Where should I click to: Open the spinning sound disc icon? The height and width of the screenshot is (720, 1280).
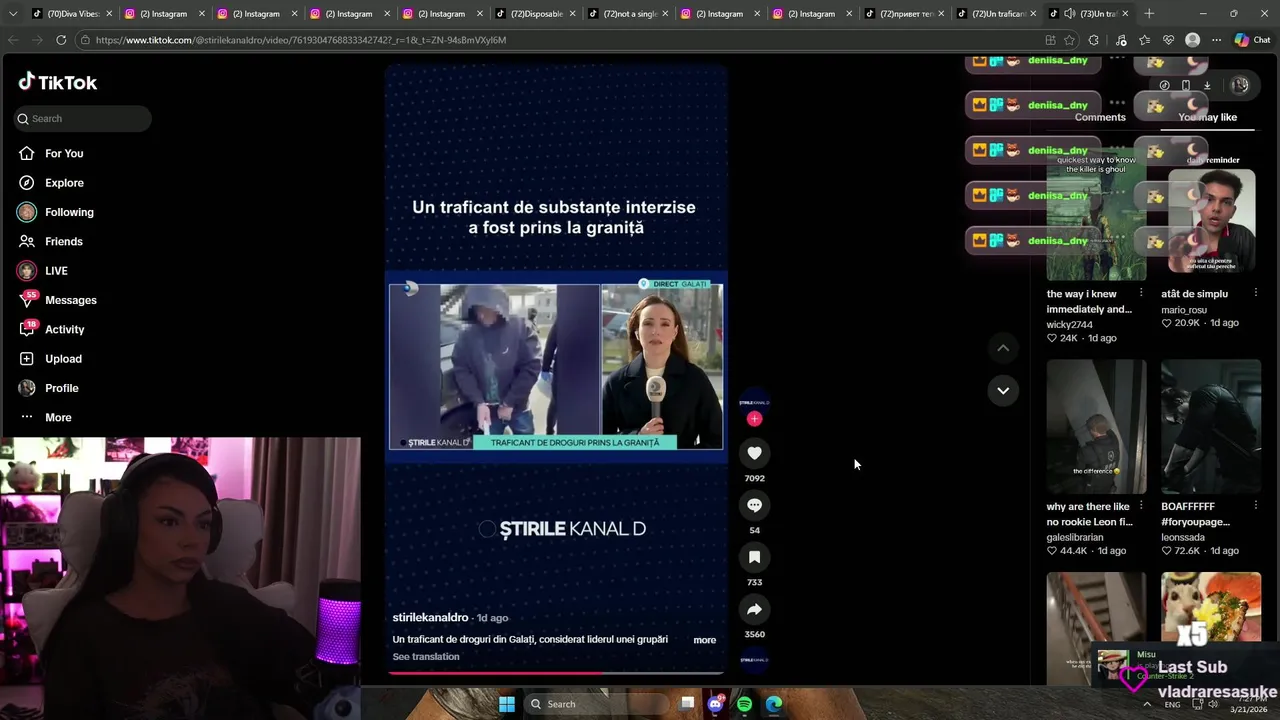[x=754, y=660]
